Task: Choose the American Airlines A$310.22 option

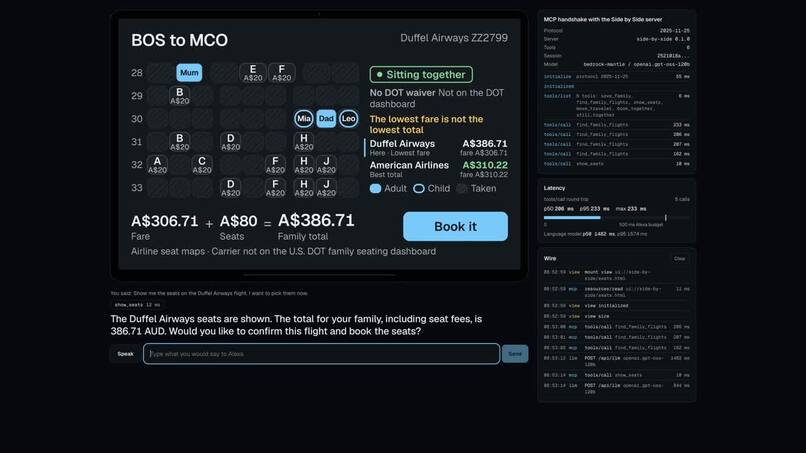Action: pos(438,169)
